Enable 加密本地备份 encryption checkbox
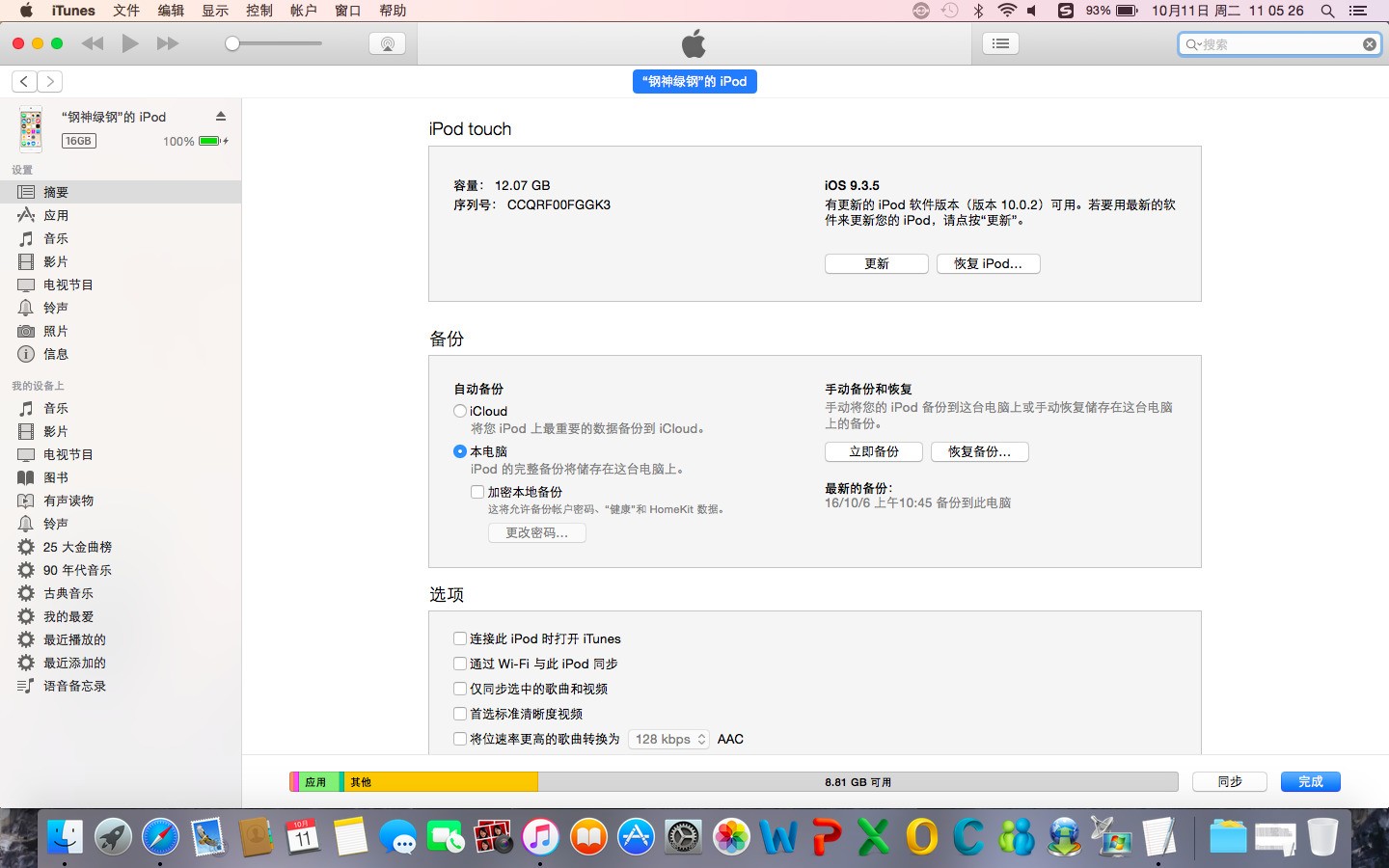This screenshot has width=1389, height=868. pos(477,492)
